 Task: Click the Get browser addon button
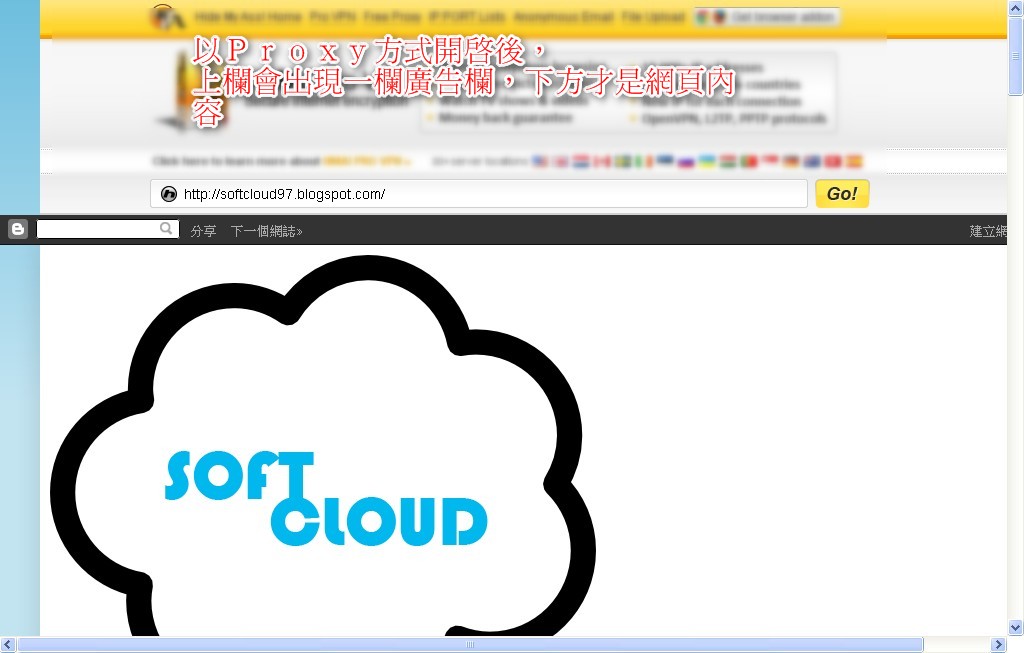point(767,17)
